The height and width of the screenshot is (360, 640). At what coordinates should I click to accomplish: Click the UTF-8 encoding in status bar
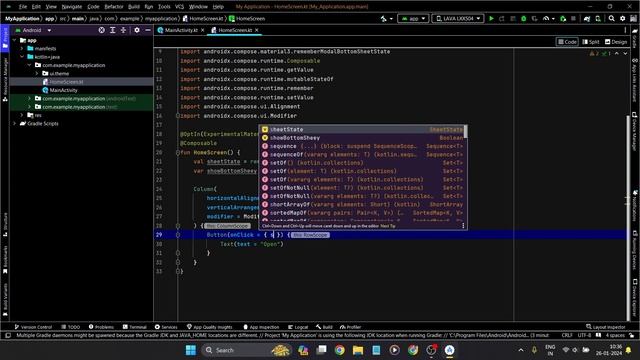click(584, 335)
